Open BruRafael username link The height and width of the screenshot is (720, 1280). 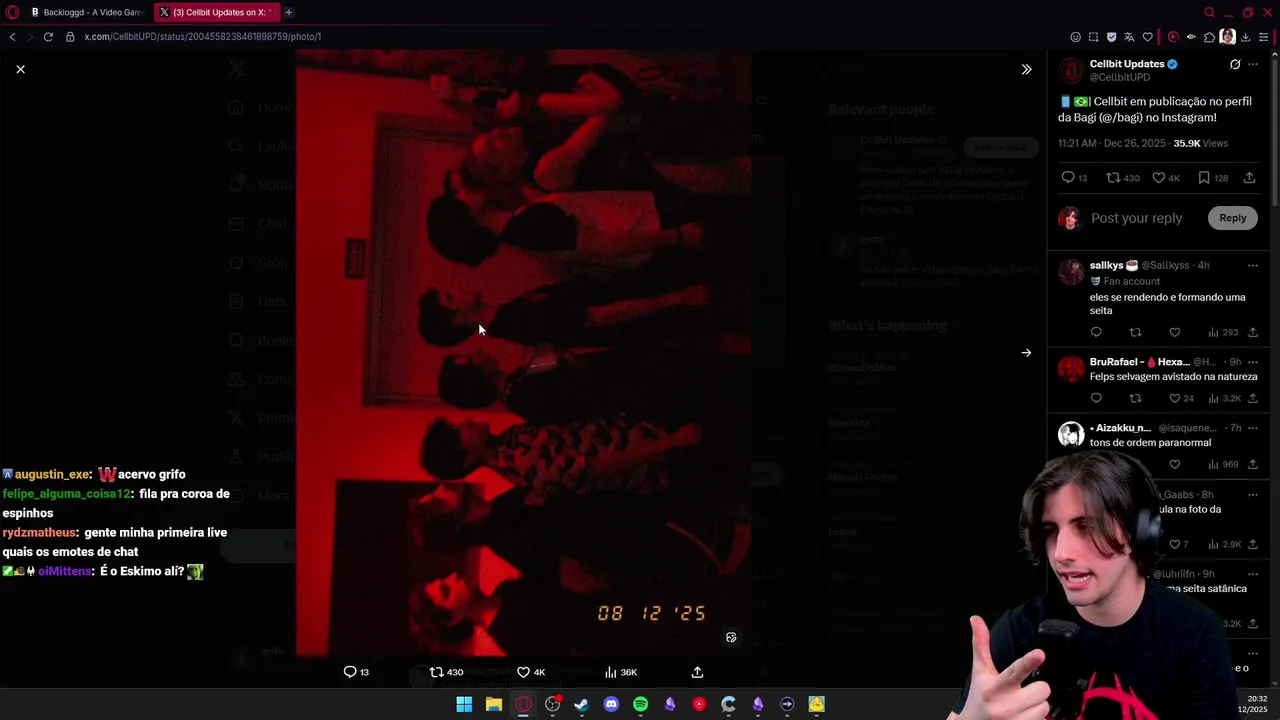(x=1140, y=362)
